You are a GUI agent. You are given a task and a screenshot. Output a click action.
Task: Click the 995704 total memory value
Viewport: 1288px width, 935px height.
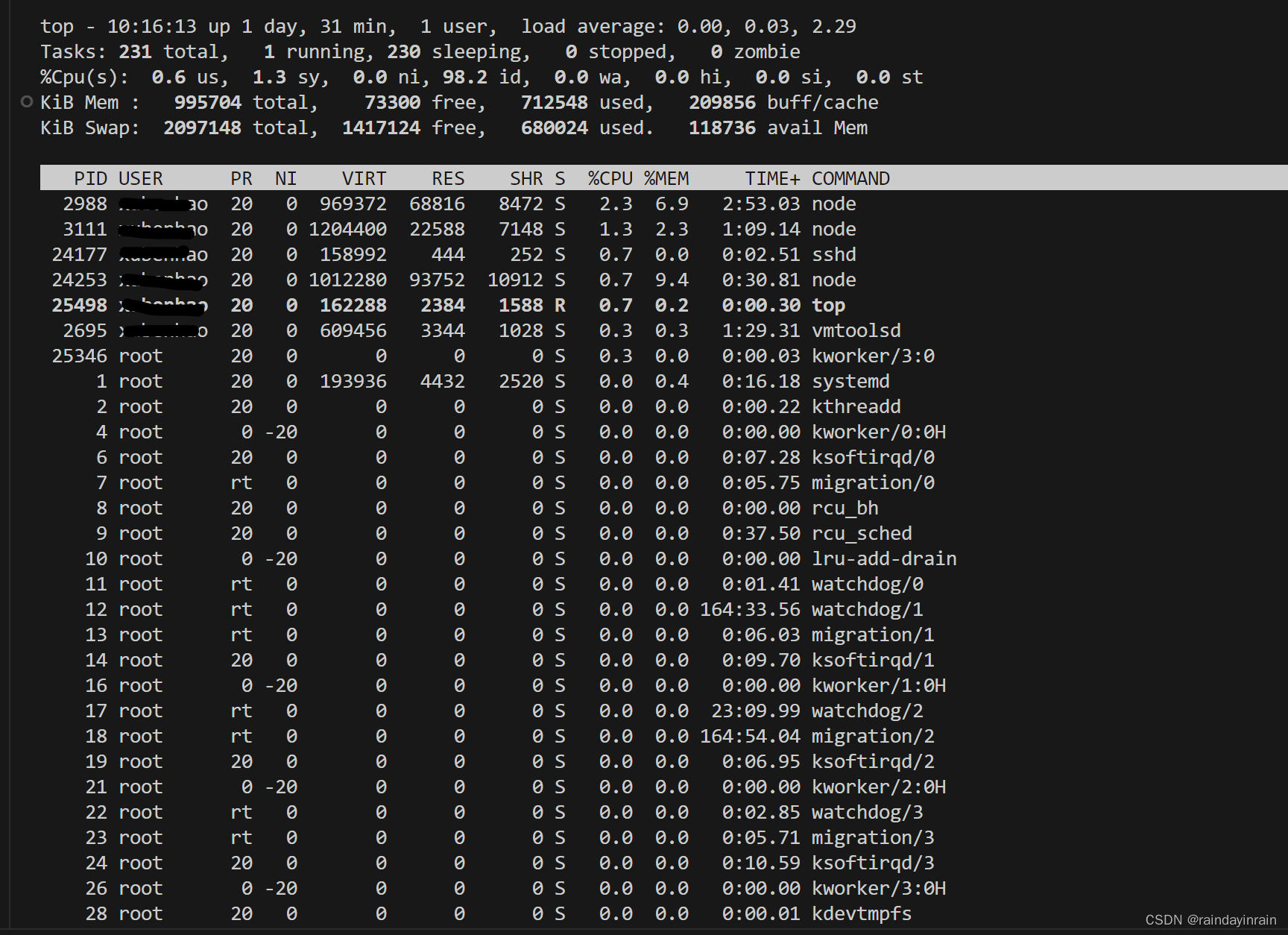tap(208, 103)
